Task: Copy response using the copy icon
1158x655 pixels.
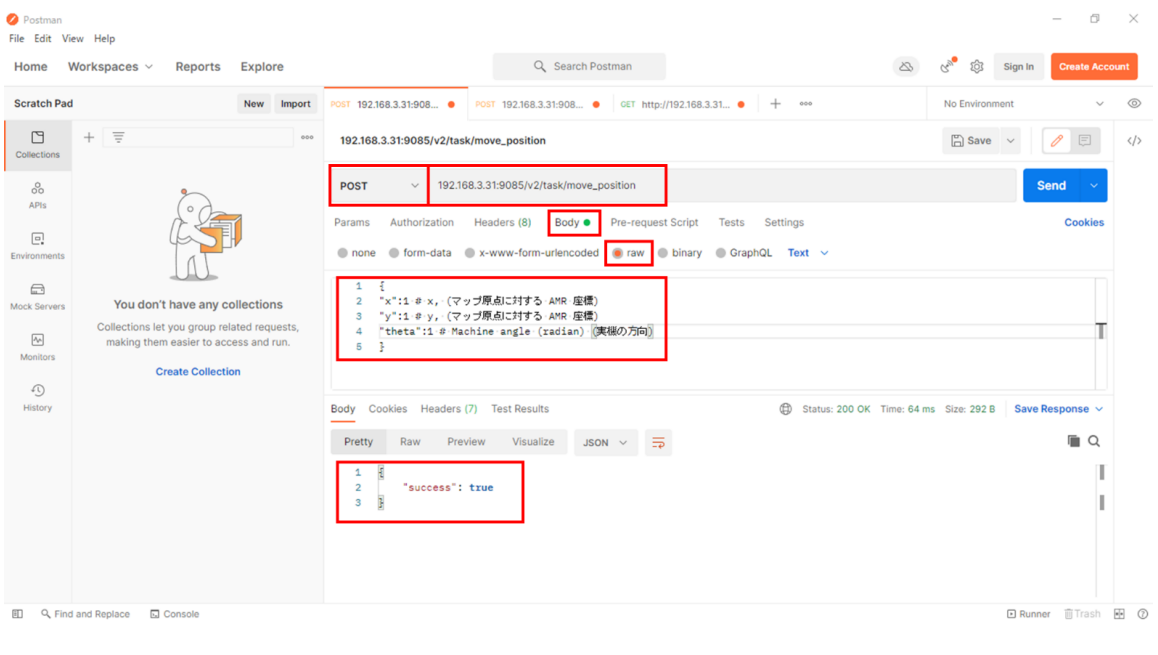Action: (1073, 441)
